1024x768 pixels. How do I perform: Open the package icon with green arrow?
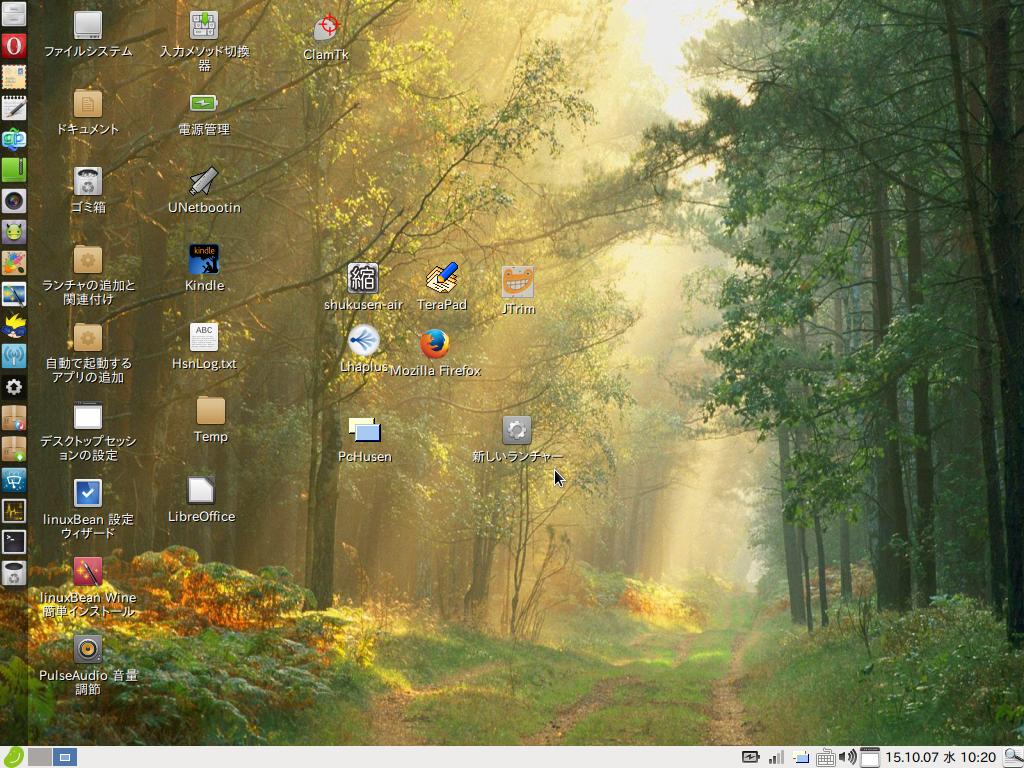click(14, 449)
